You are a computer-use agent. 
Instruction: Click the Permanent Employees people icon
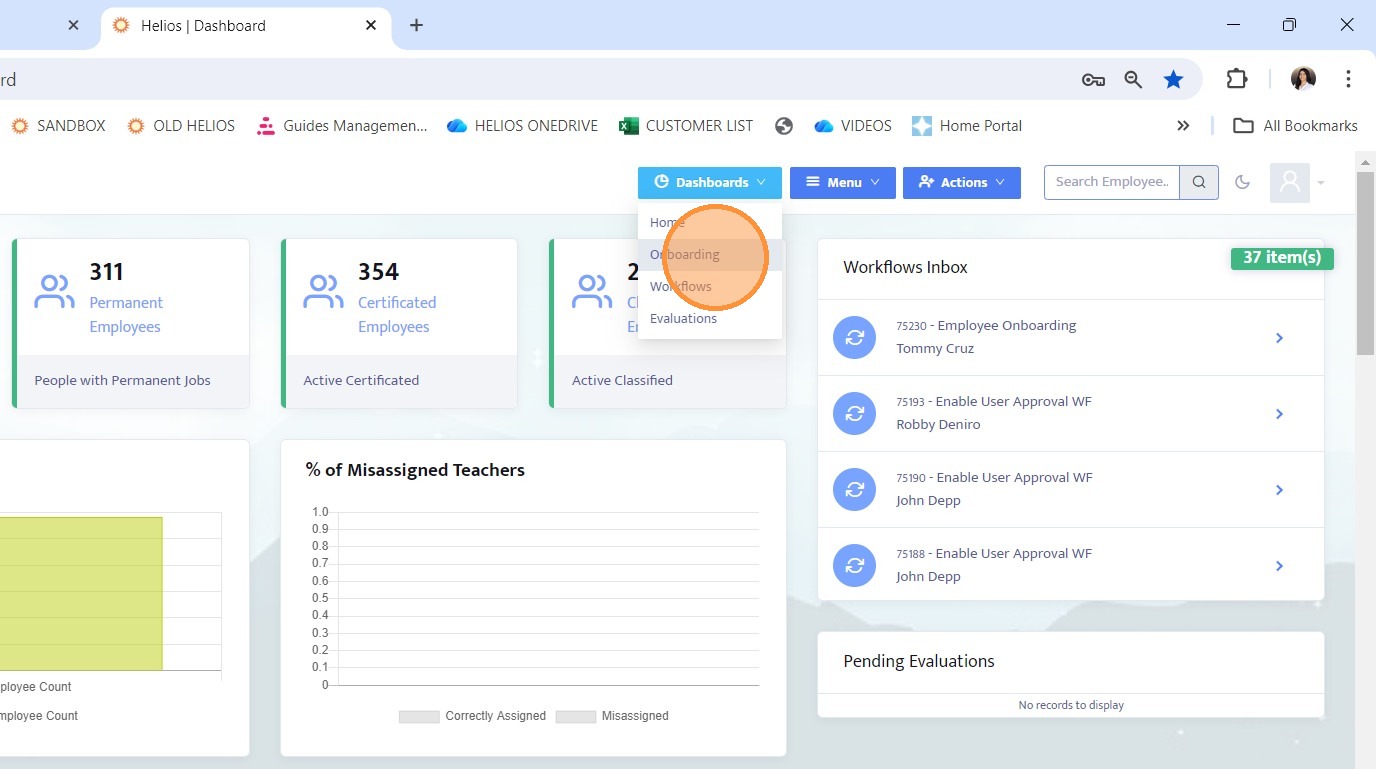(x=55, y=291)
